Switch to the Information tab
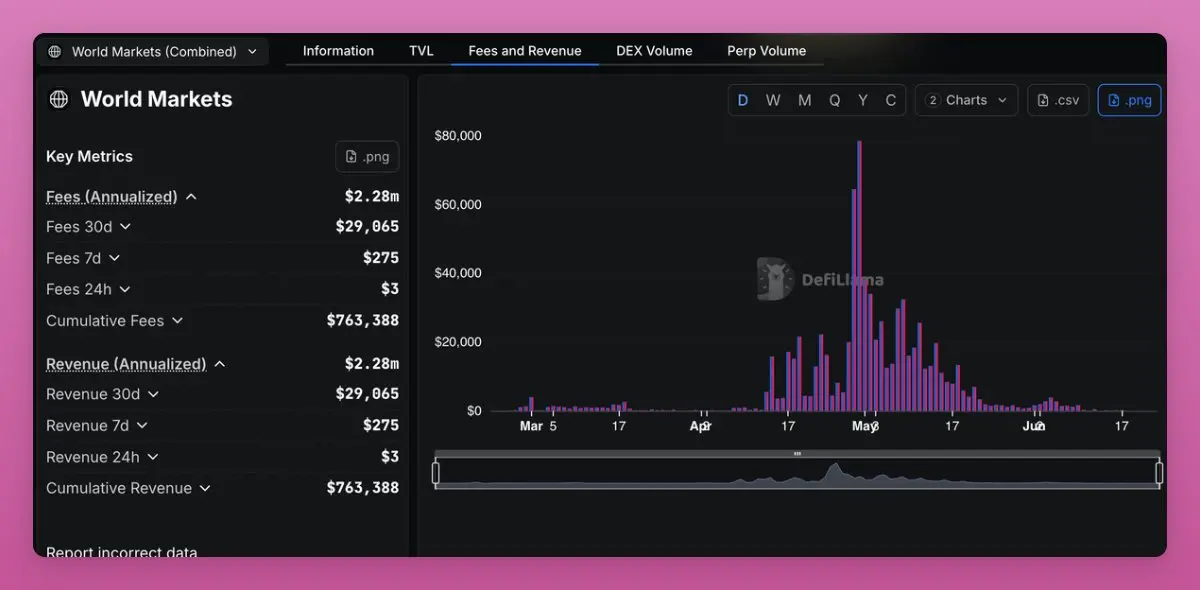 [338, 51]
